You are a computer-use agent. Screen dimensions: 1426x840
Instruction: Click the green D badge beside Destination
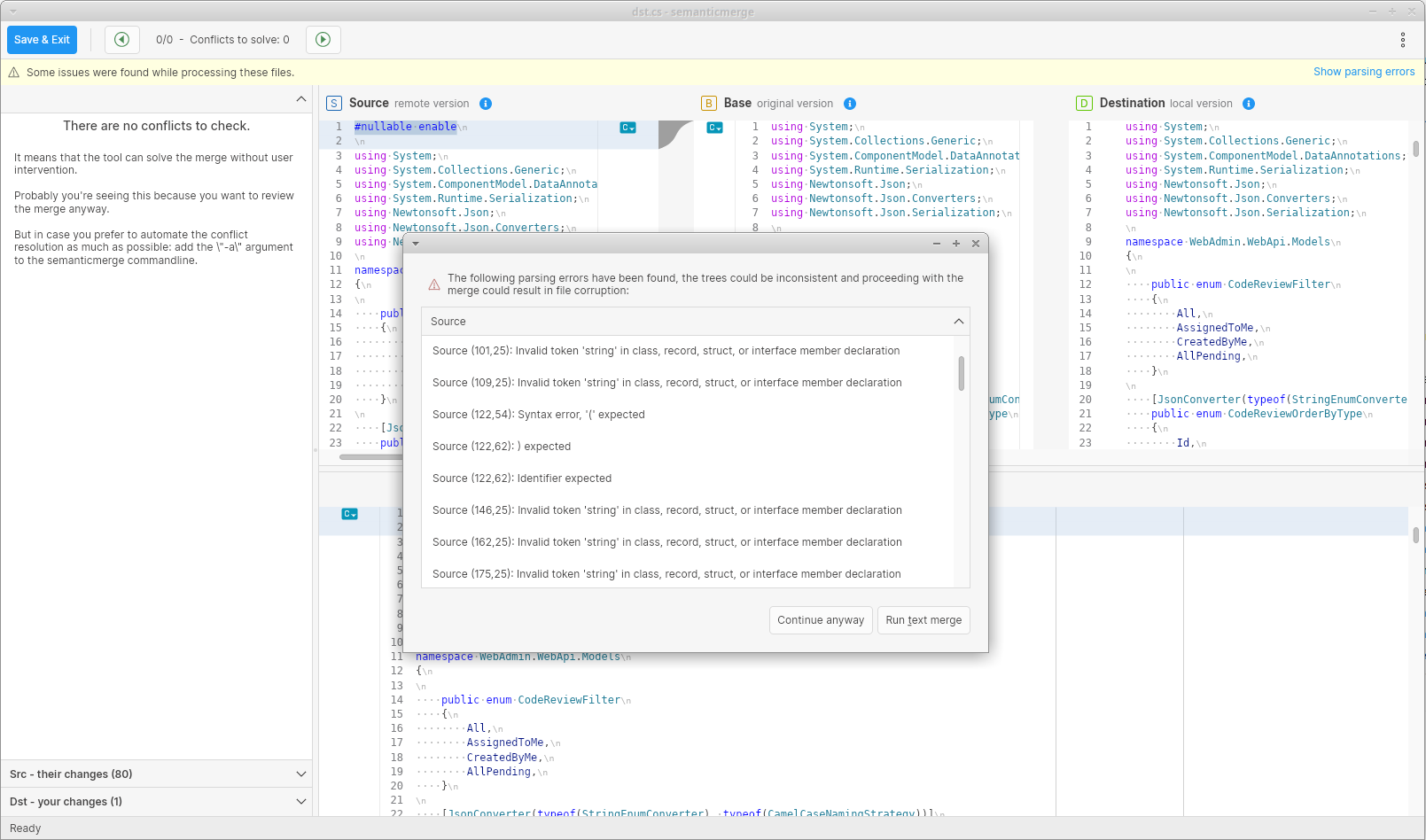pyautogui.click(x=1084, y=103)
